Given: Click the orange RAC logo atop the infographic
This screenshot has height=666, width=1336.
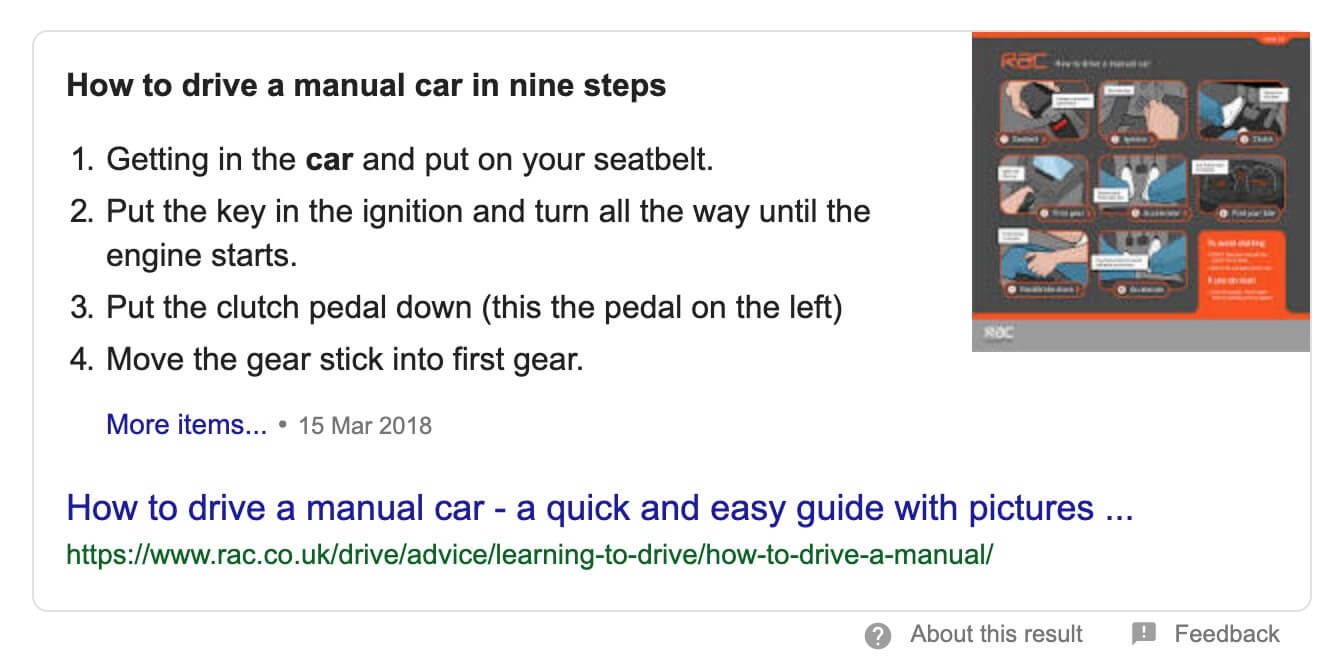Looking at the screenshot, I should pyautogui.click(x=1024, y=62).
